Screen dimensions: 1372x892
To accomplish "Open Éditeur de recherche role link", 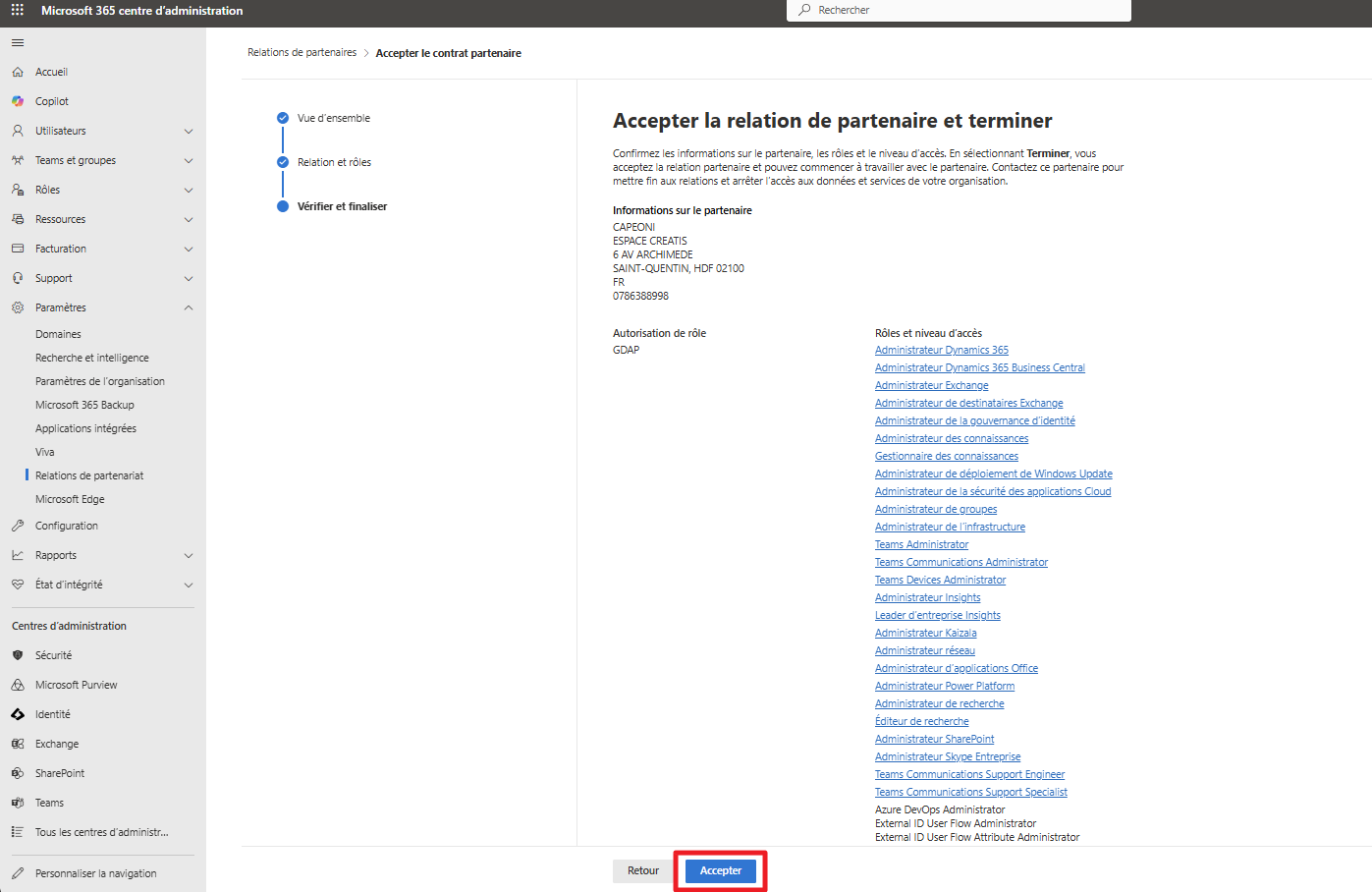I will click(x=922, y=721).
